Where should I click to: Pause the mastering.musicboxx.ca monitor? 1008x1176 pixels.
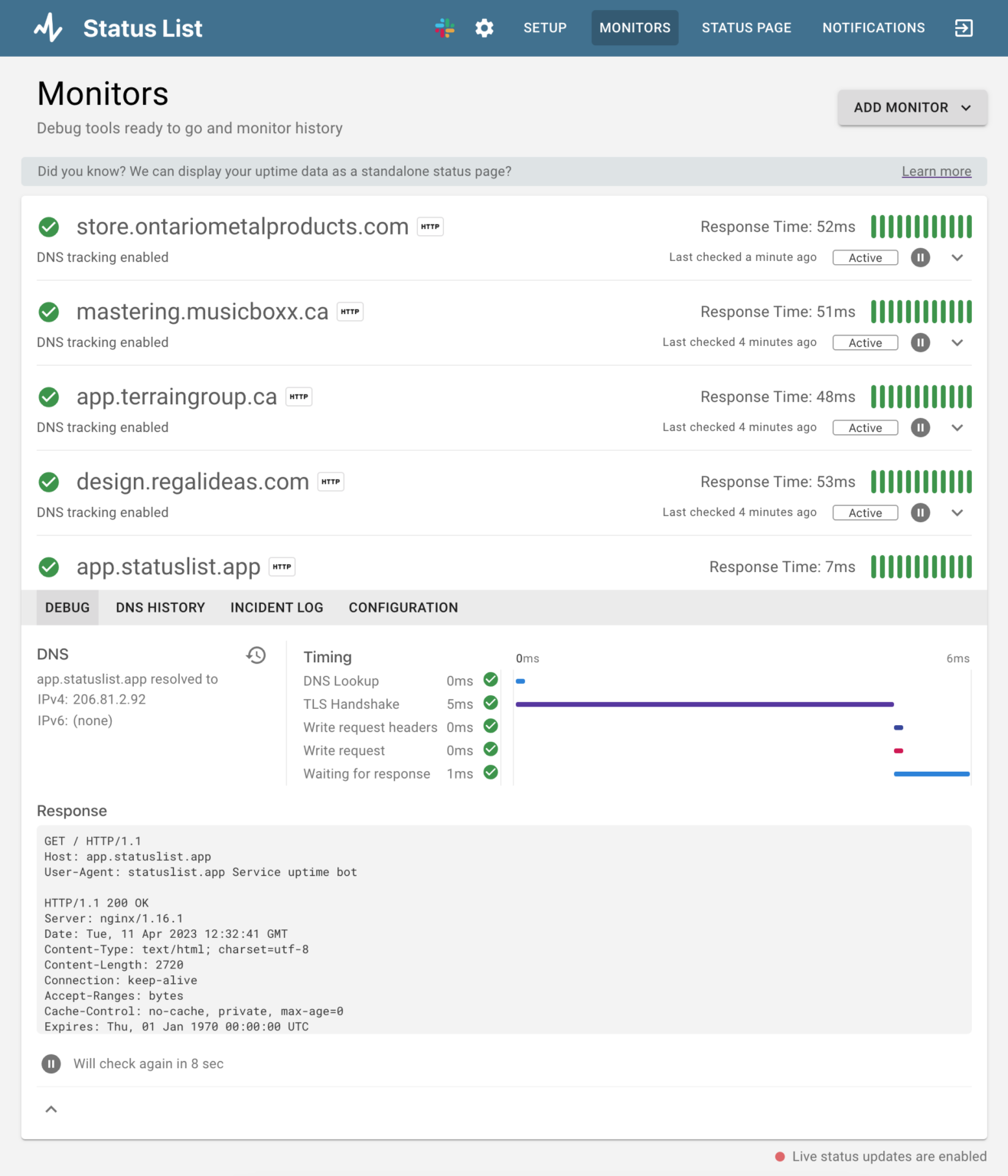click(x=921, y=342)
